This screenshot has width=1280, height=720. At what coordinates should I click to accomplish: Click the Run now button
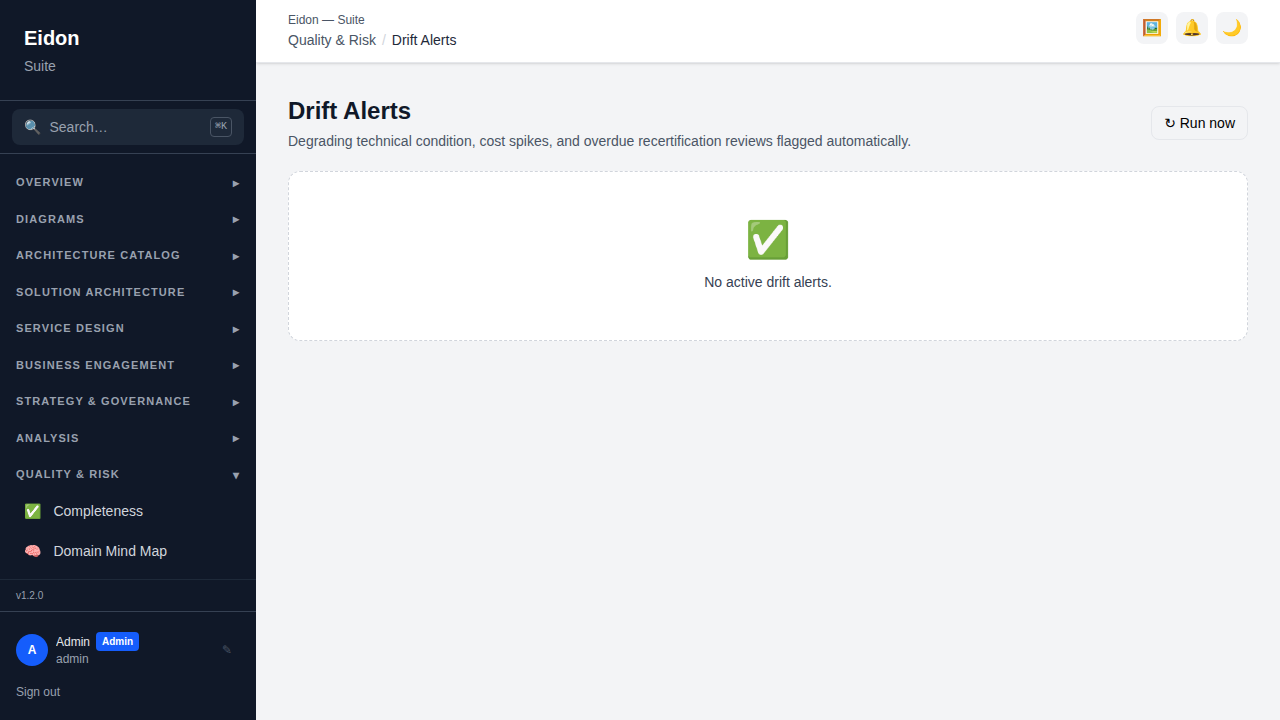[x=1199, y=123]
